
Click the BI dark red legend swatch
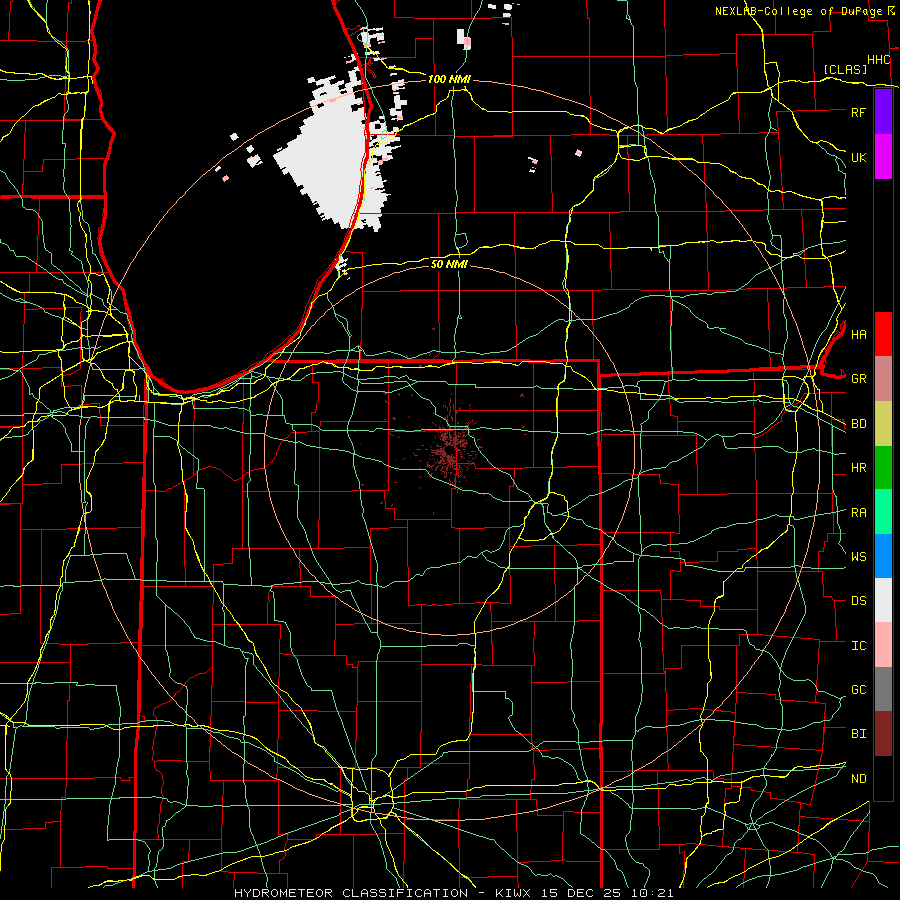click(x=883, y=734)
